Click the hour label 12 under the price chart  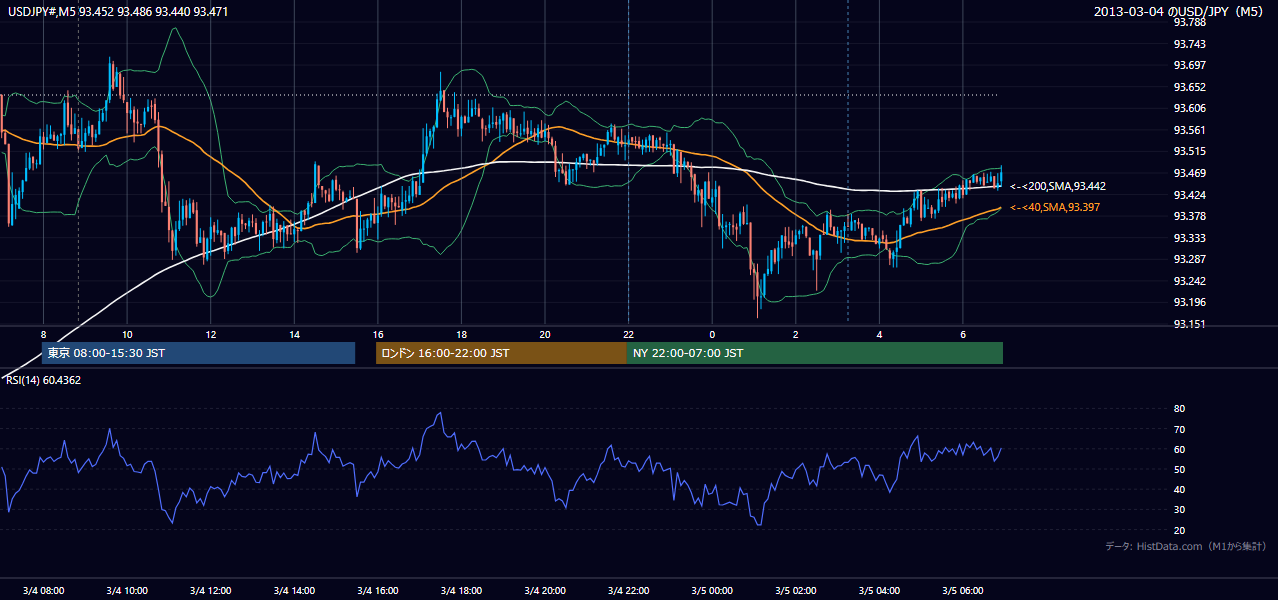(x=210, y=334)
